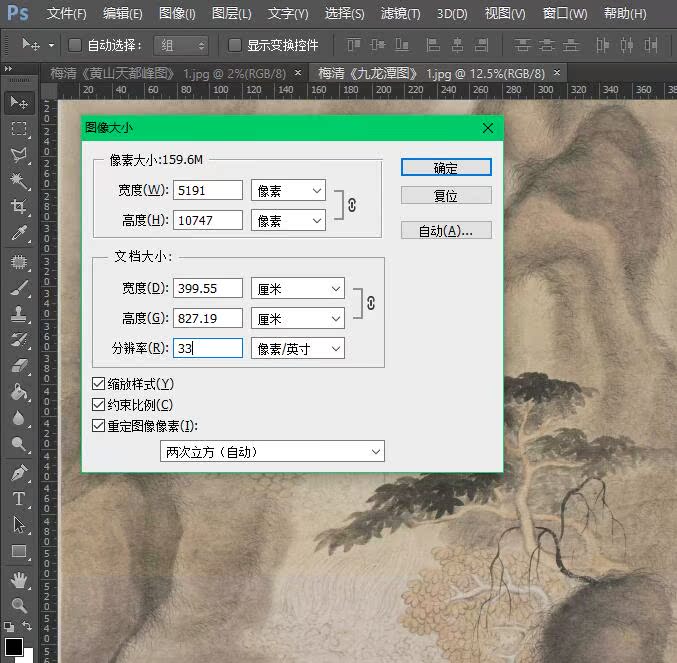Uncheck 约束比例 option
Image resolution: width=677 pixels, height=663 pixels.
98,404
